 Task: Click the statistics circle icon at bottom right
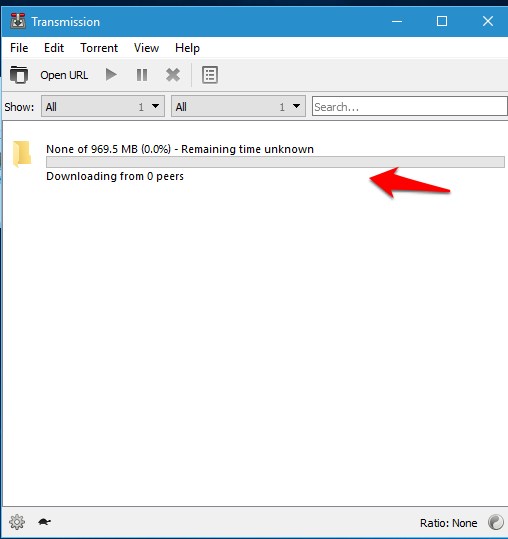click(x=496, y=522)
